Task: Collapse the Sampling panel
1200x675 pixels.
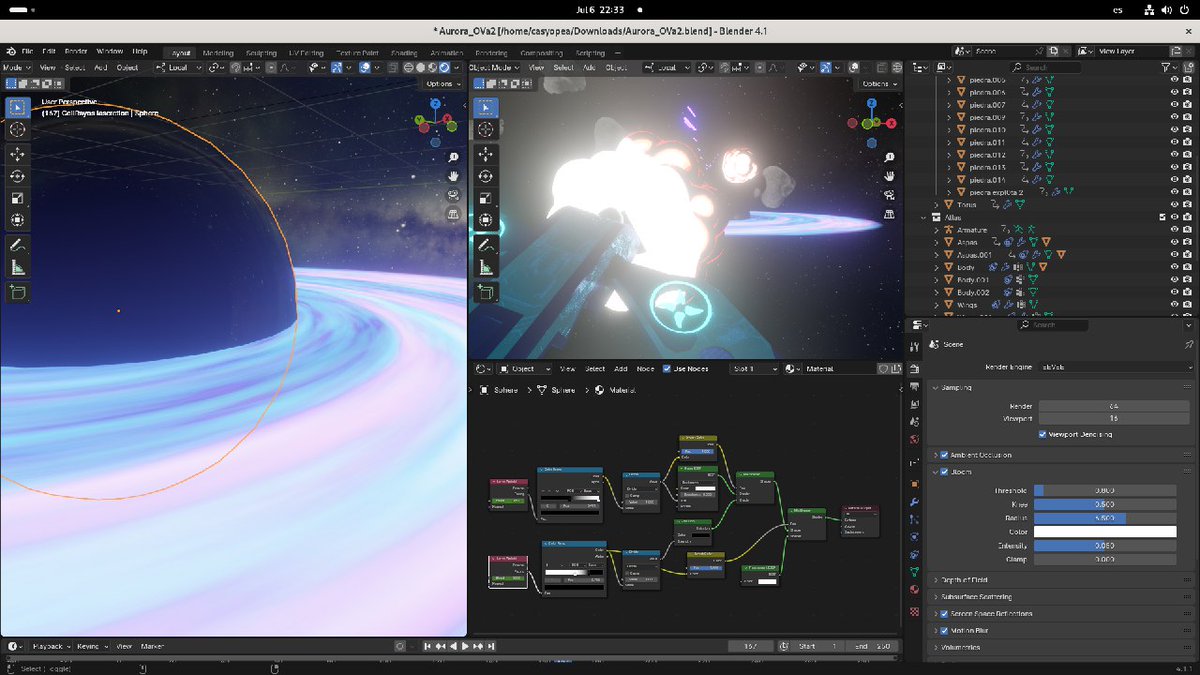Action: pos(1062,387)
